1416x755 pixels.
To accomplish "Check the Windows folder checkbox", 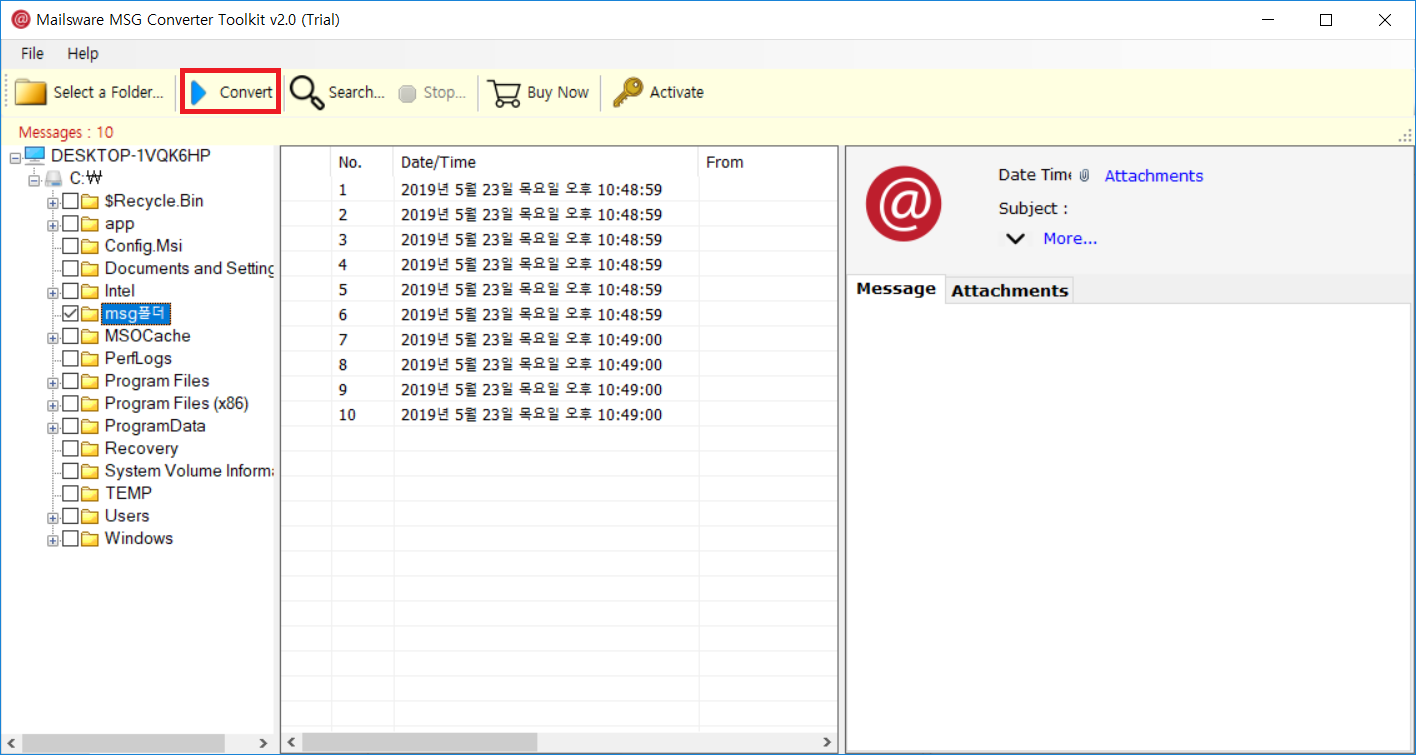I will (70, 538).
